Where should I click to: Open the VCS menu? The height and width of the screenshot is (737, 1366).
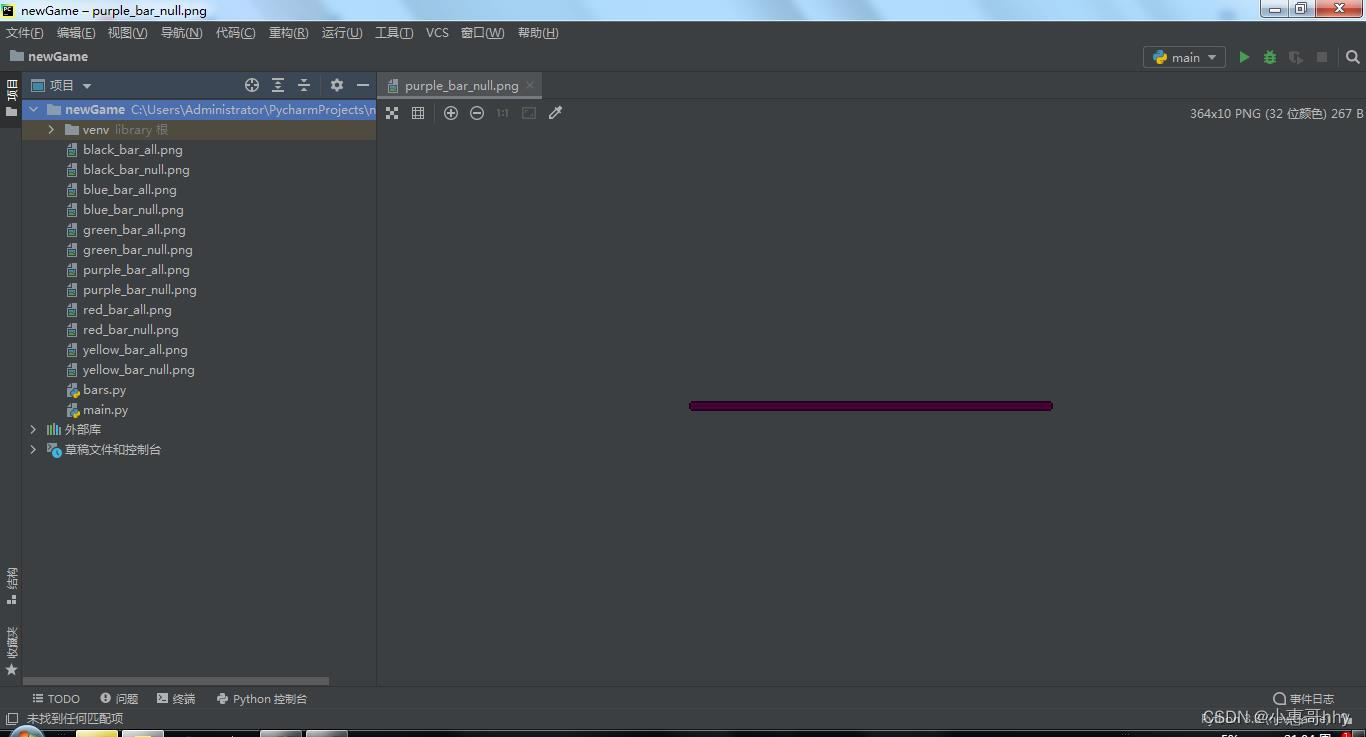point(437,33)
